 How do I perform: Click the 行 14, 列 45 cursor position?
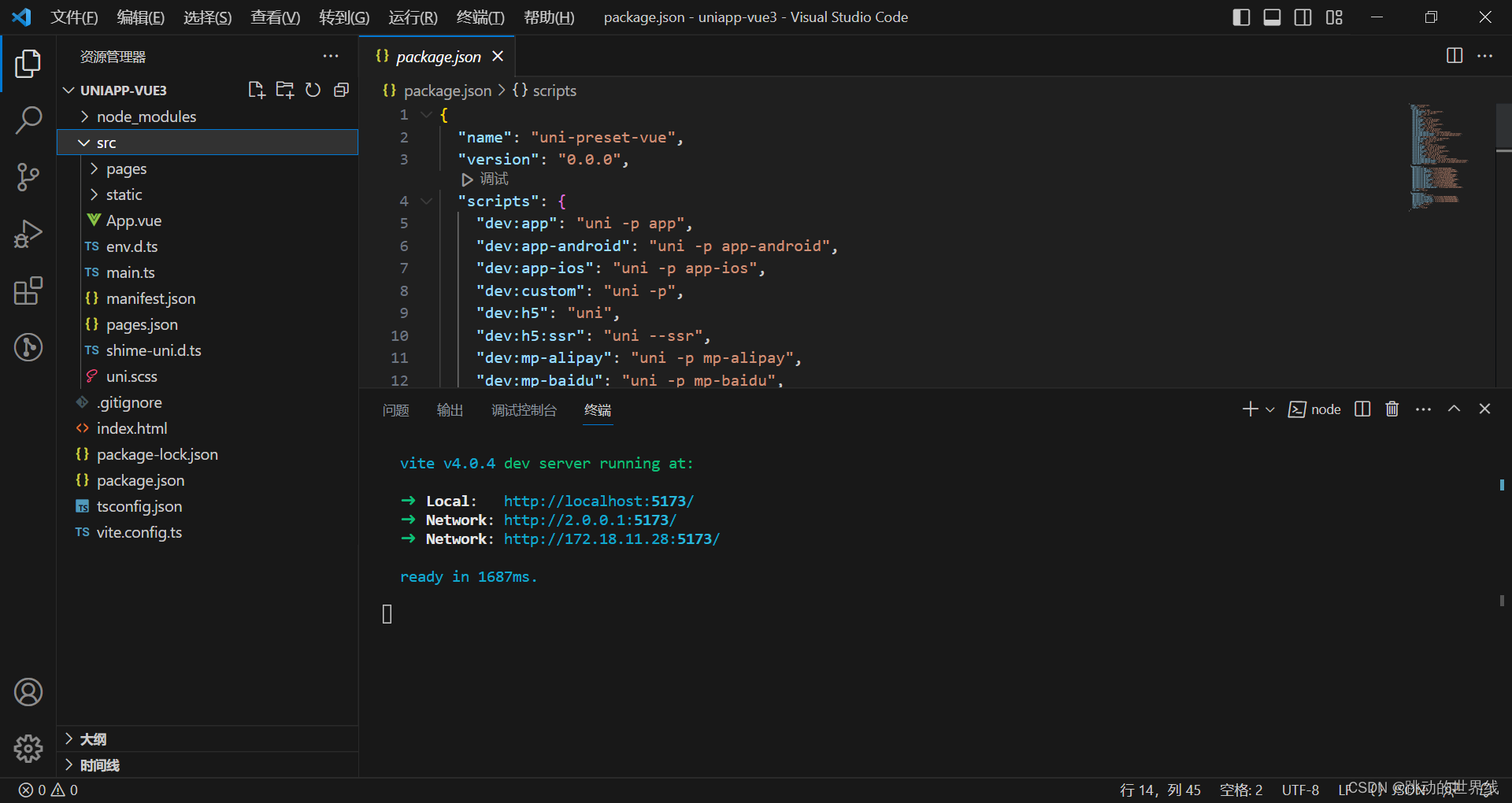click(x=1160, y=790)
